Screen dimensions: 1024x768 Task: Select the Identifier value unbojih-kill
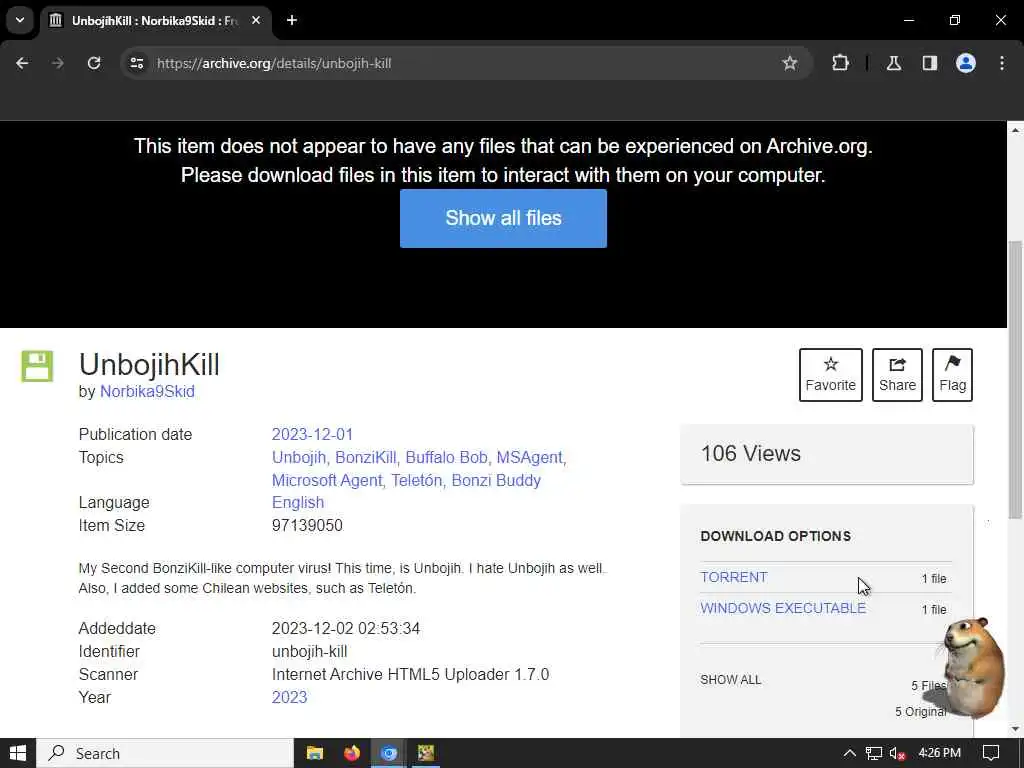tap(310, 652)
